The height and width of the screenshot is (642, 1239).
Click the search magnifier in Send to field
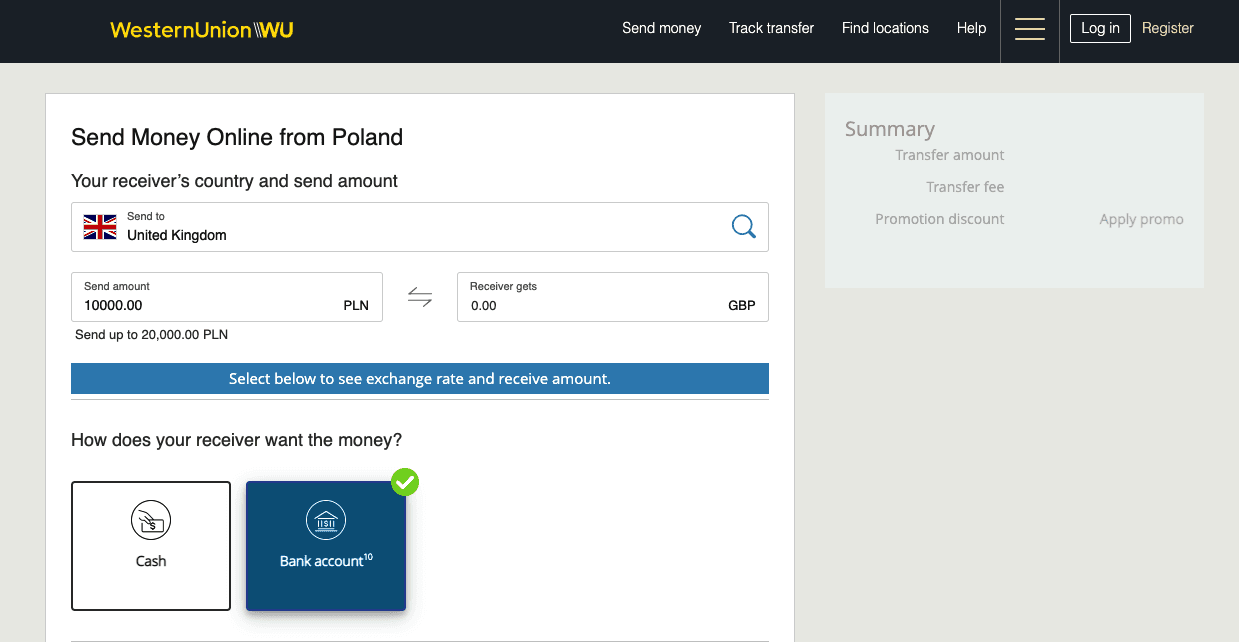(744, 227)
